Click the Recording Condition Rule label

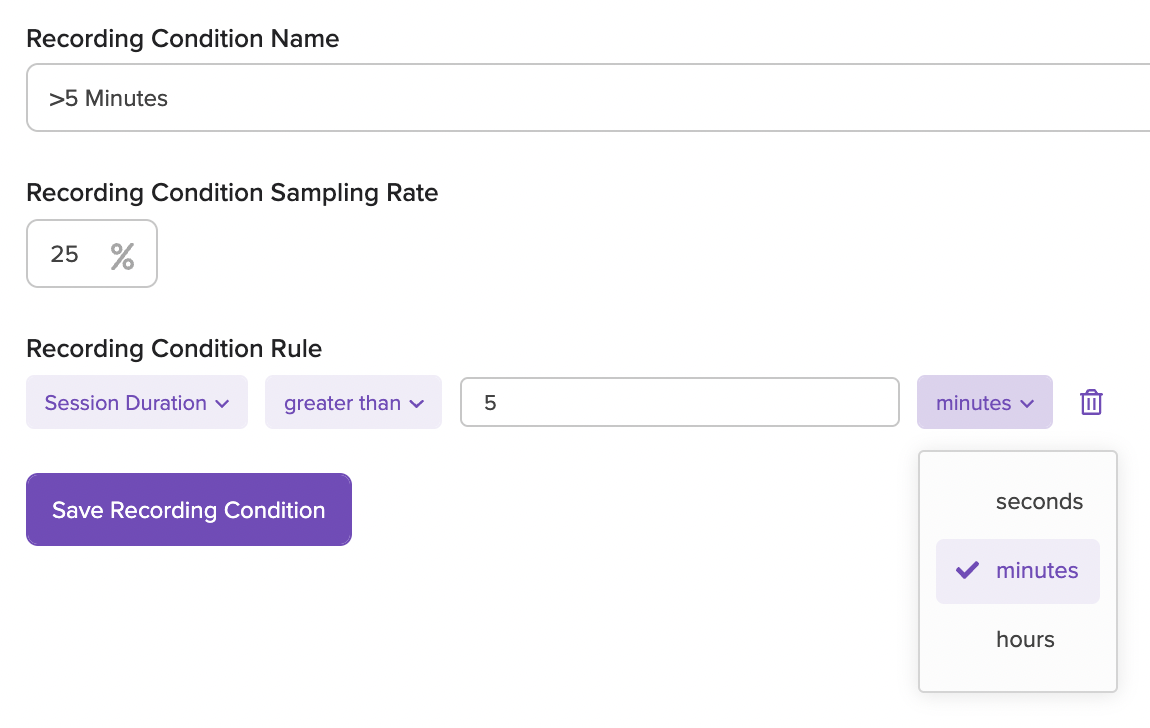pos(174,349)
